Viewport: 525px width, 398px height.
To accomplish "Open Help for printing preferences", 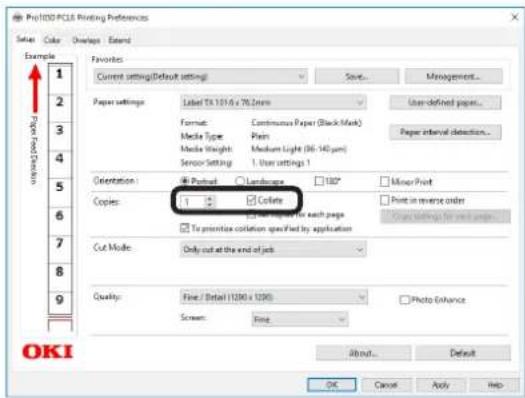I will tap(494, 385).
